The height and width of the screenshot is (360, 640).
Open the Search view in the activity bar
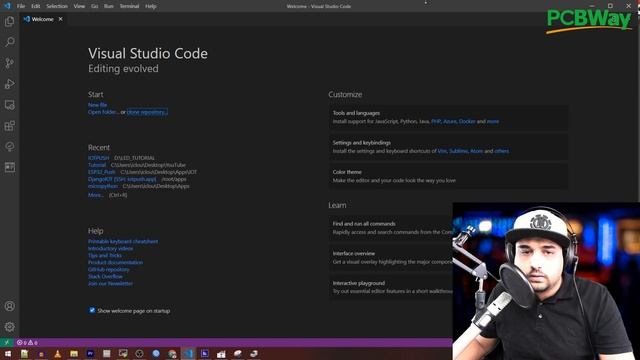[10, 42]
